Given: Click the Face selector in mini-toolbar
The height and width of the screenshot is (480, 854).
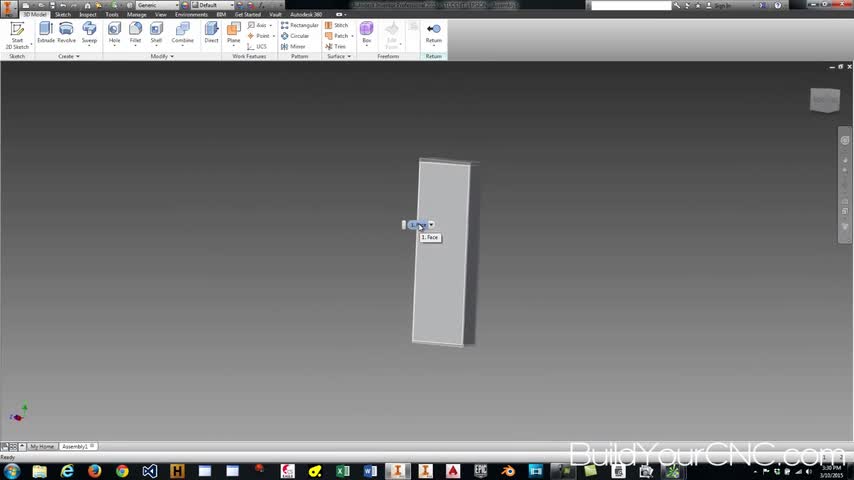Looking at the screenshot, I should point(417,224).
